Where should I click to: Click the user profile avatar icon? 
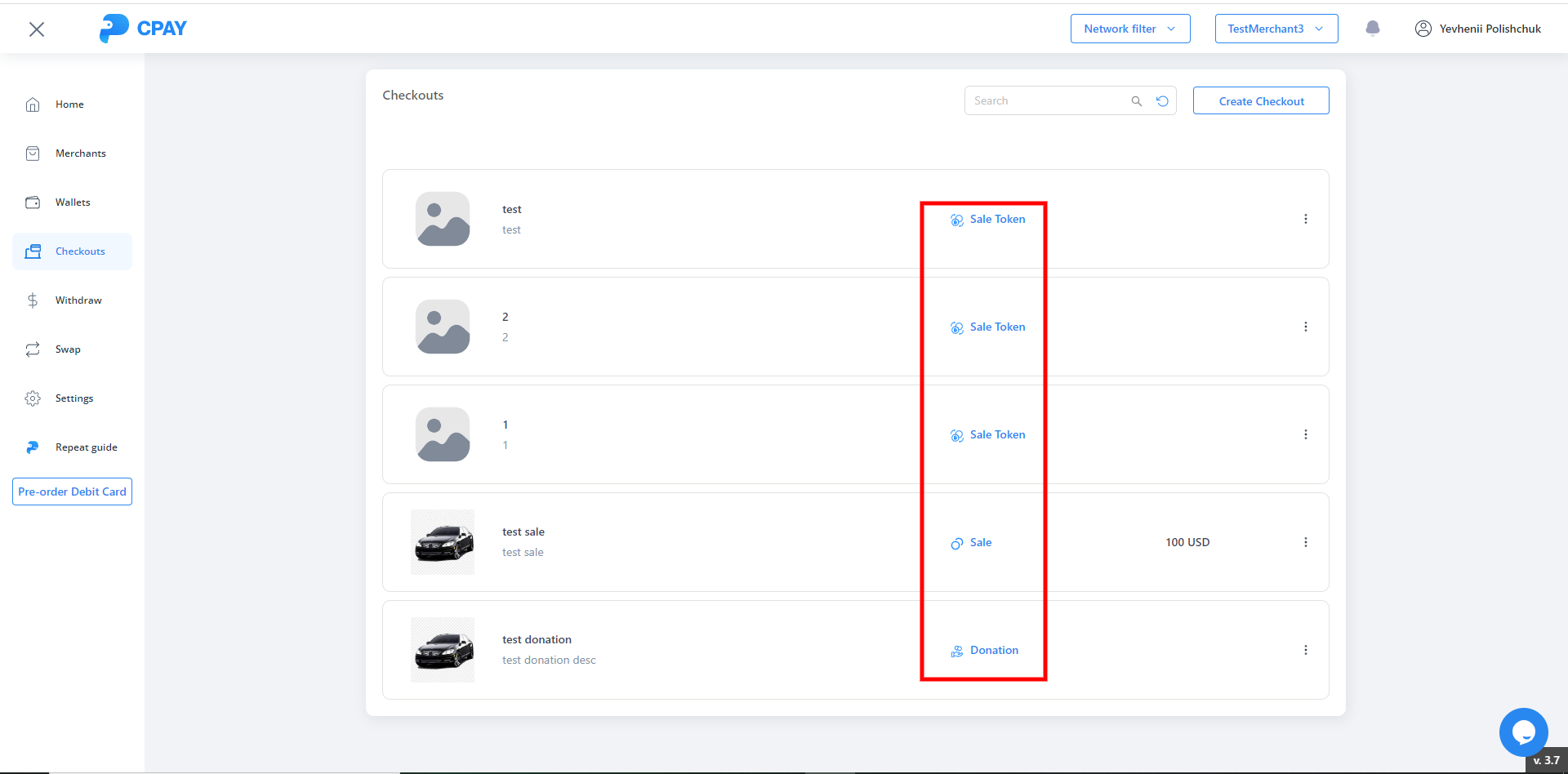click(1423, 29)
